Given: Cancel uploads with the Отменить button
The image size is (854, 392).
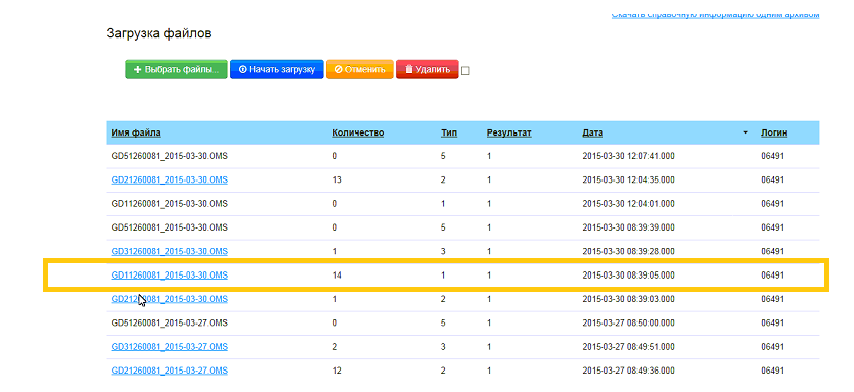Looking at the screenshot, I should point(359,70).
